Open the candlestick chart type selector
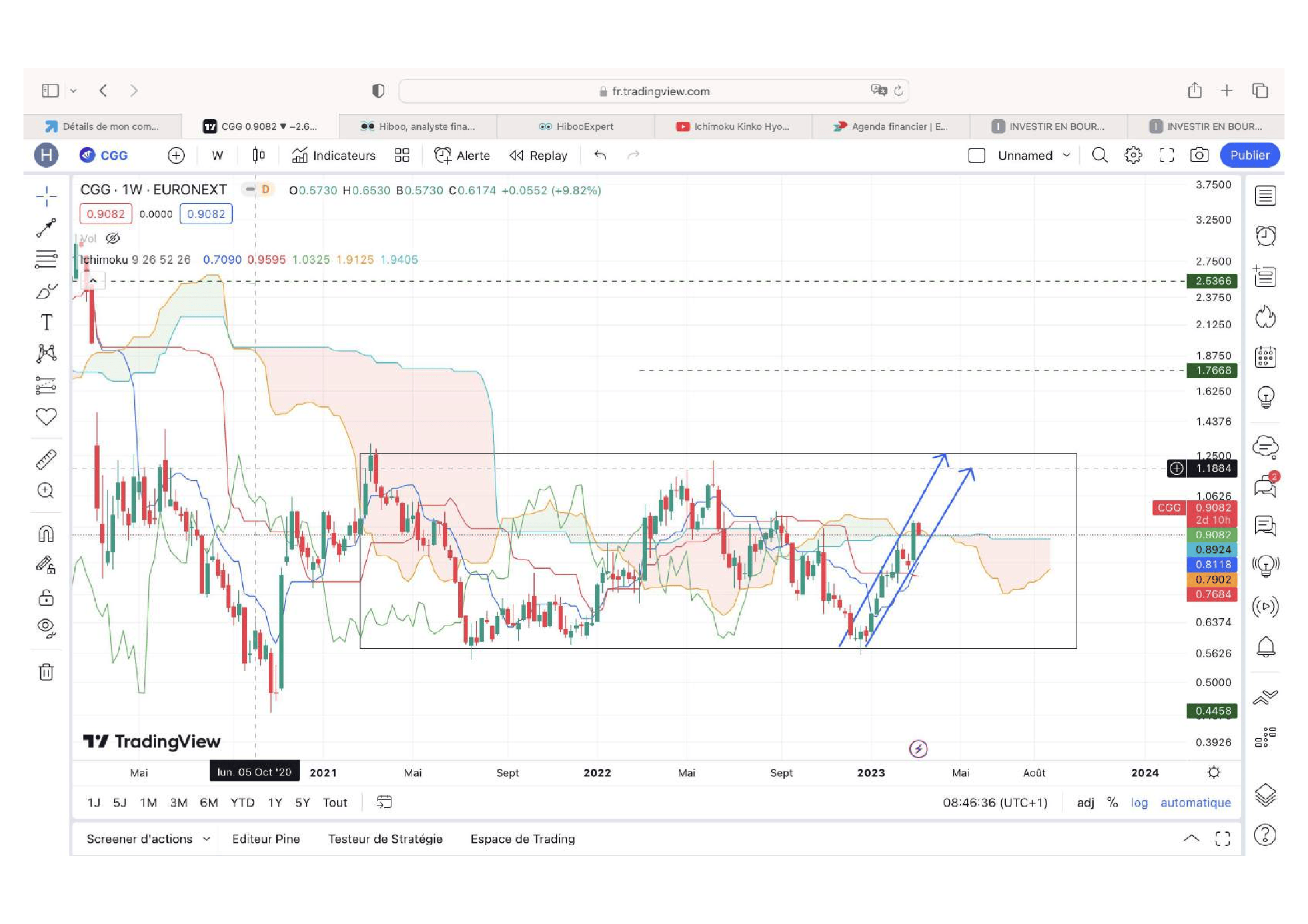 pyautogui.click(x=259, y=155)
